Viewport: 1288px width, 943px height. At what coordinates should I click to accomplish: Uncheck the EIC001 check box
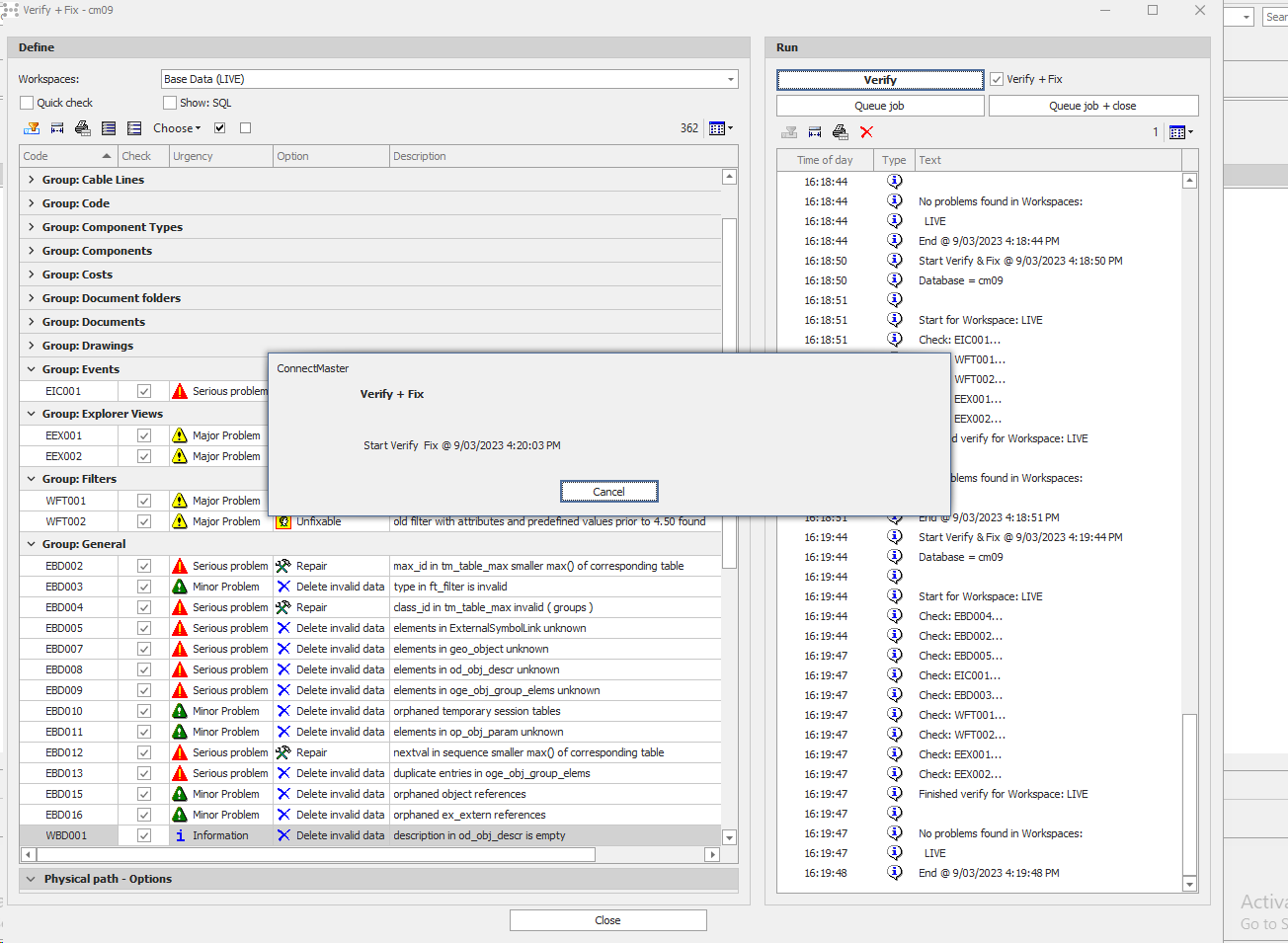pos(144,391)
